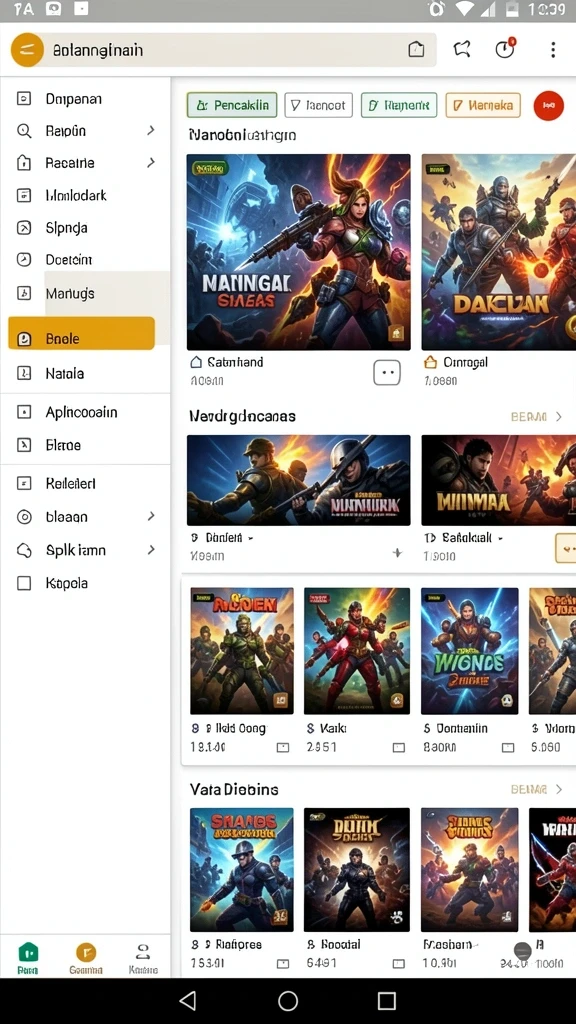576x1024 pixels.
Task: Tap the orange menu button in search bar
Action: [27, 50]
